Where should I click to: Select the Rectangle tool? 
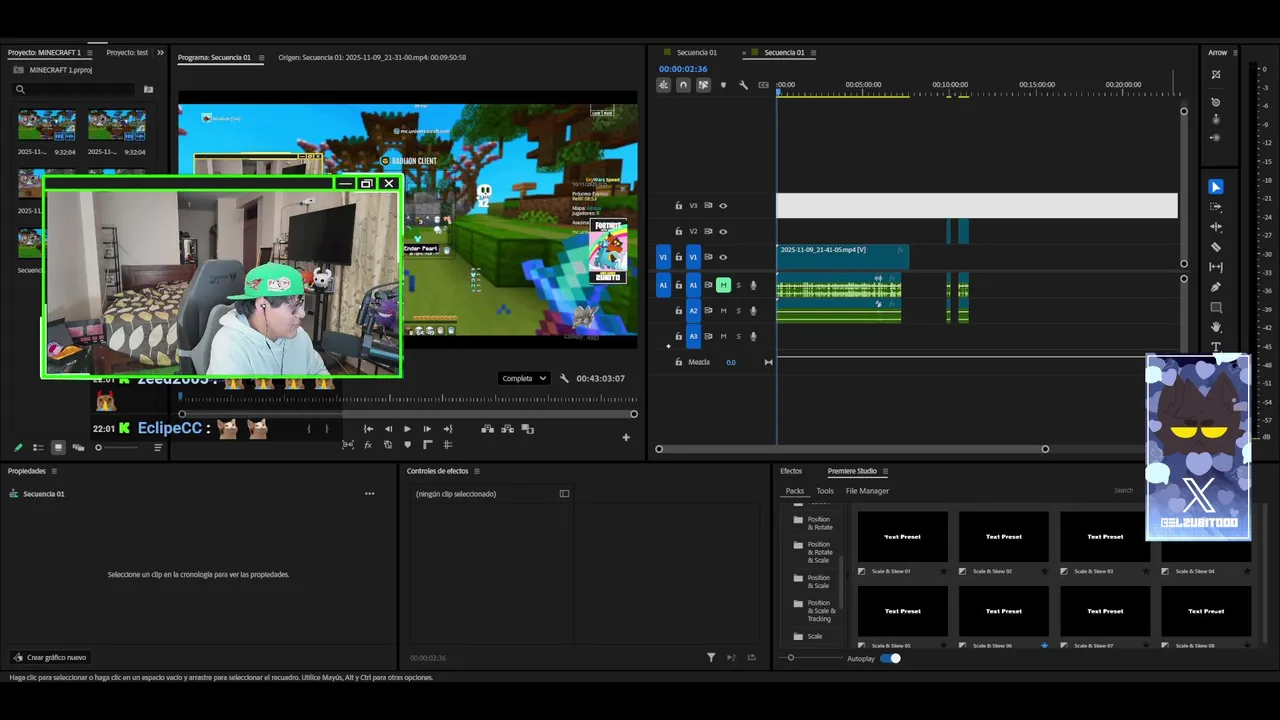click(x=1216, y=307)
